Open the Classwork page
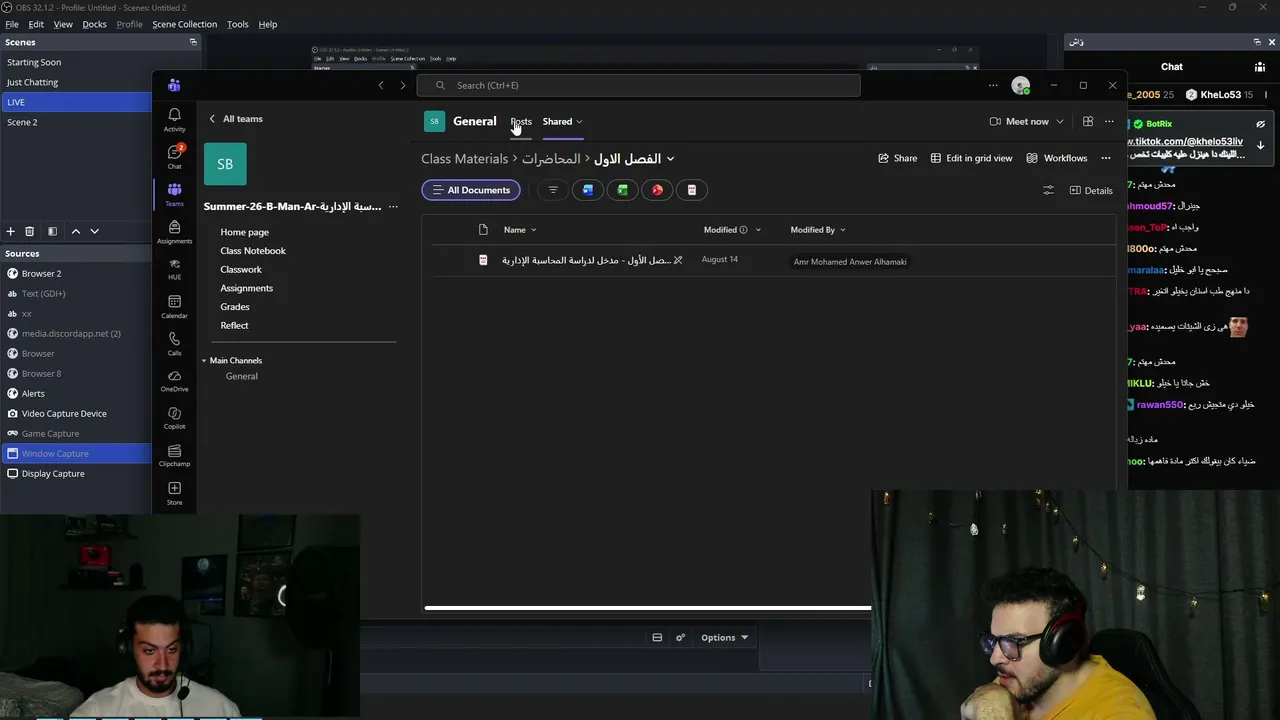 tap(241, 269)
